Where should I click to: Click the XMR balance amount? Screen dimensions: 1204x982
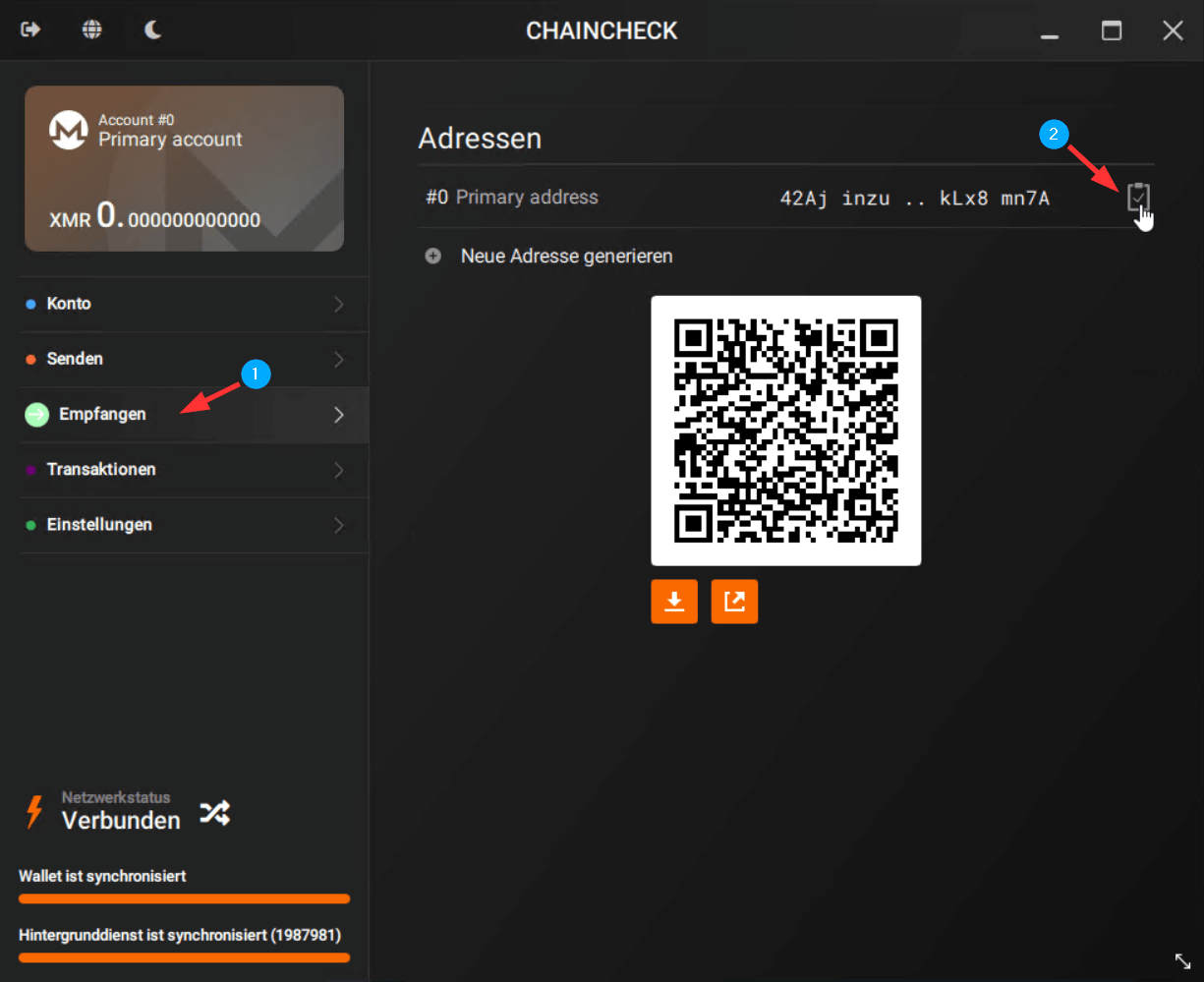pyautogui.click(x=154, y=217)
